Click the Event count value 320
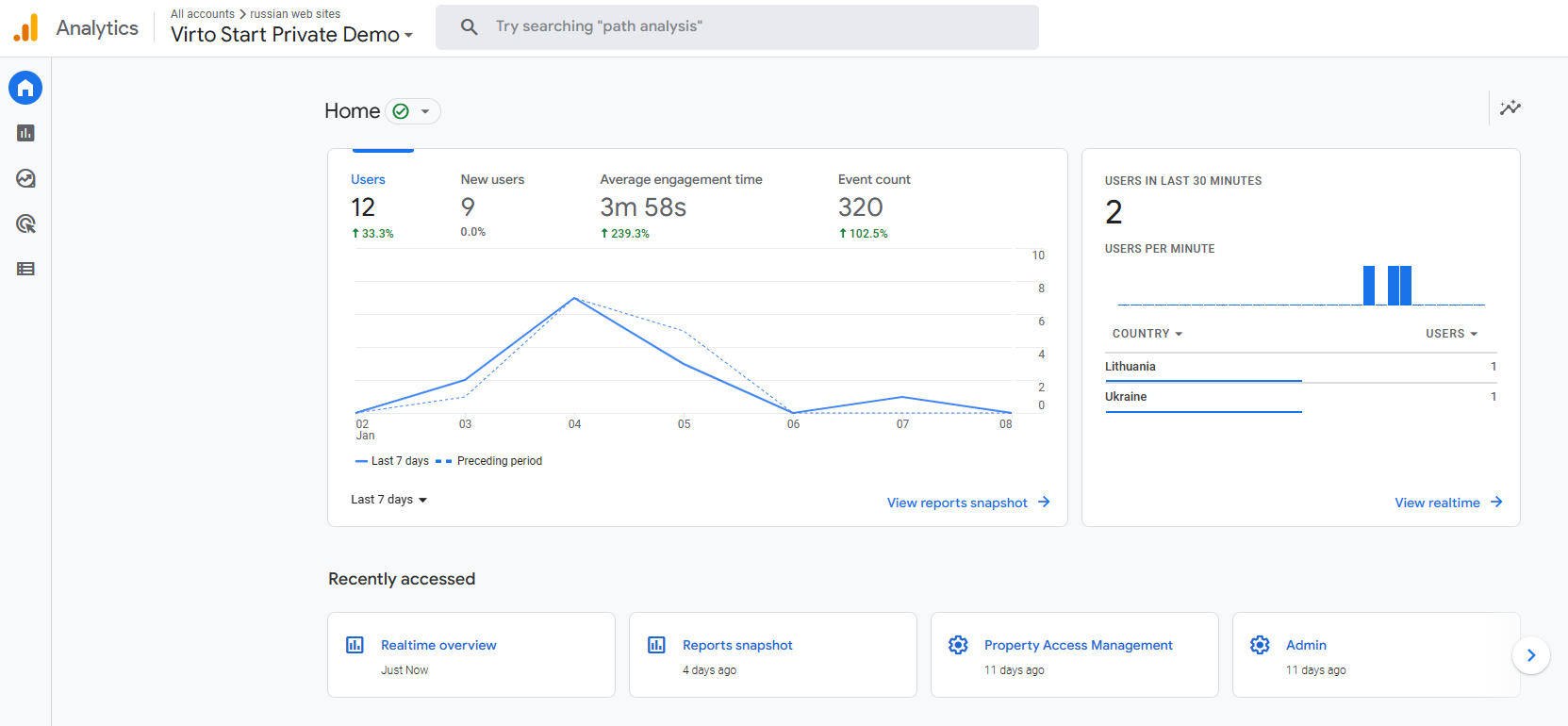Image resolution: width=1568 pixels, height=726 pixels. pyautogui.click(x=861, y=207)
